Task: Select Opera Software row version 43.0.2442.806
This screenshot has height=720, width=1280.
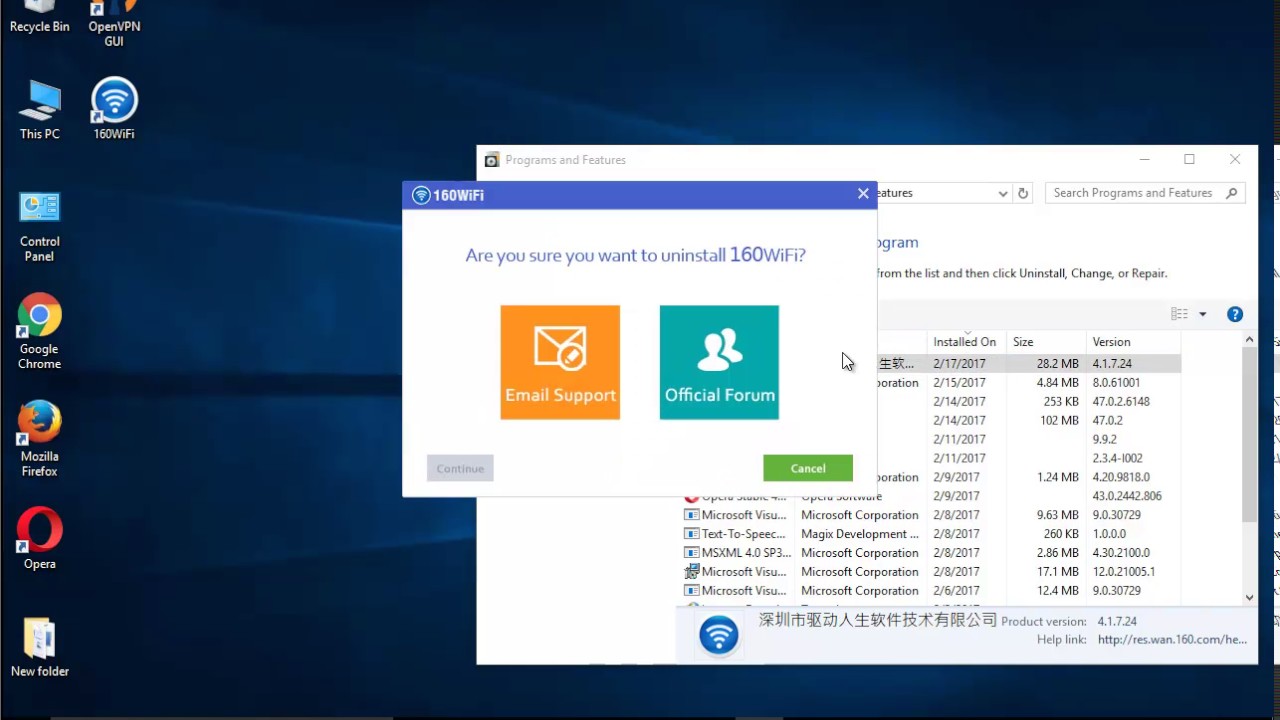Action: [931, 497]
